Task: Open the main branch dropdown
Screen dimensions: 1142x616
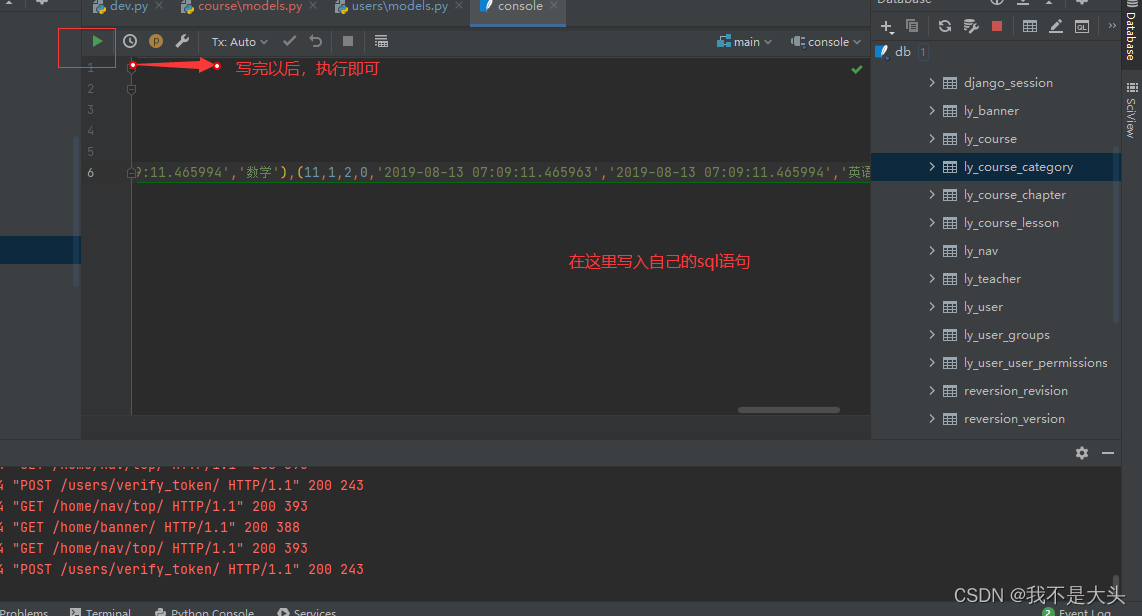Action: (x=743, y=41)
